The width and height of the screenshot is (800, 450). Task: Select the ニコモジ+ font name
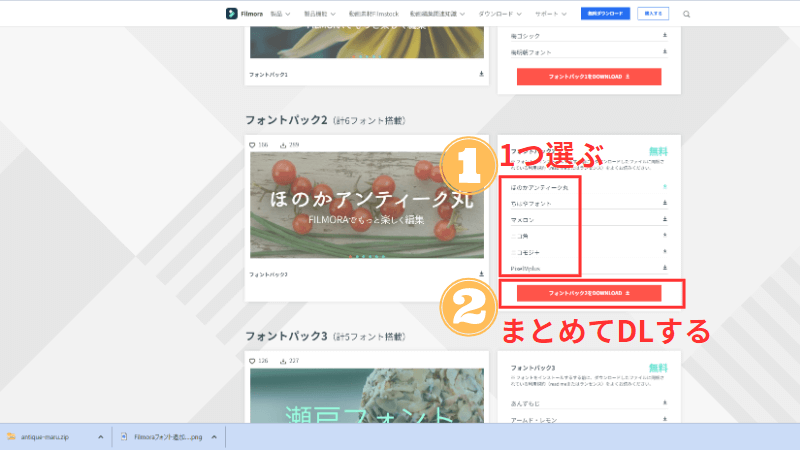524,252
